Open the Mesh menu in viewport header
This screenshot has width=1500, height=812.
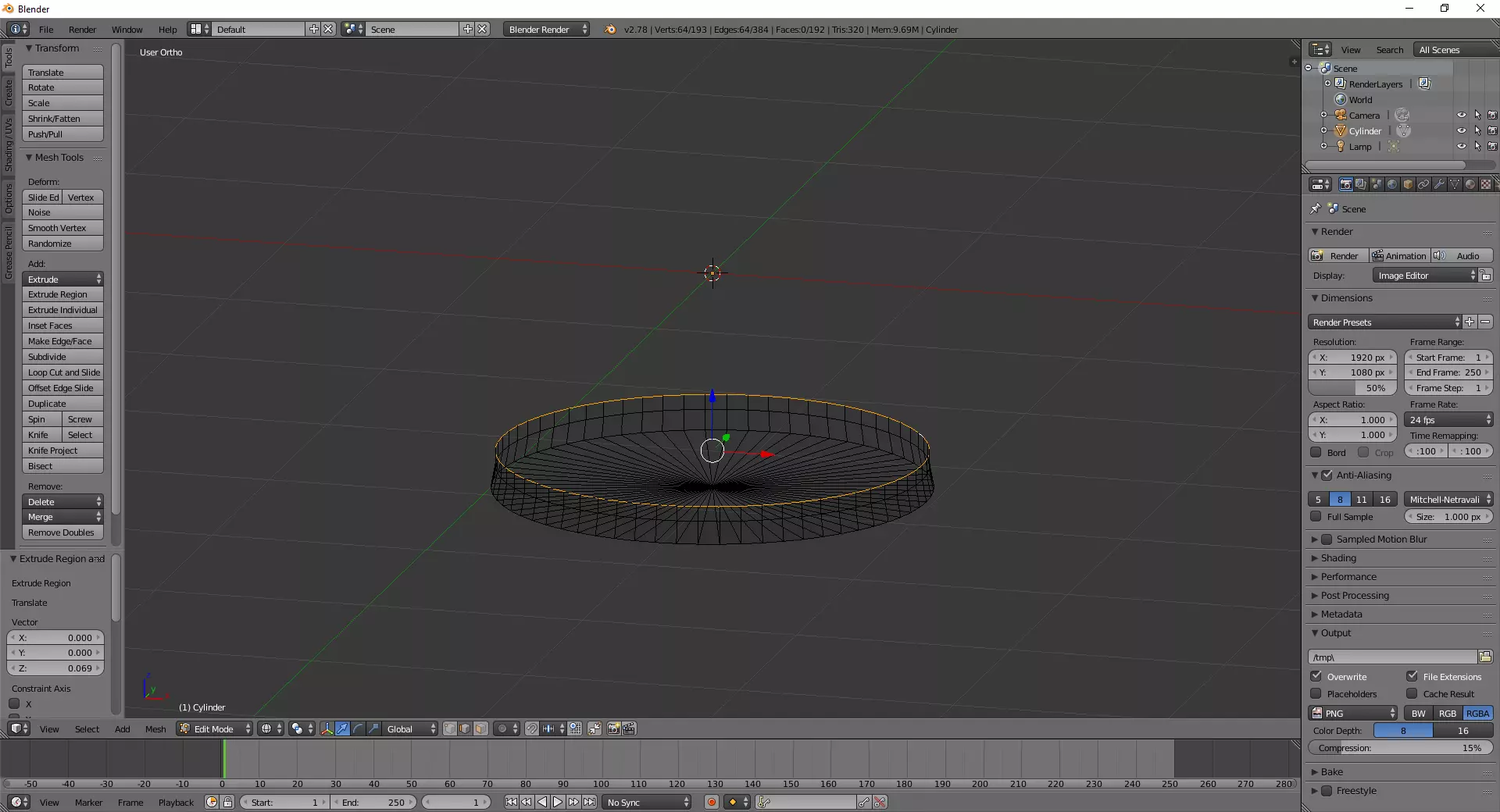(155, 729)
